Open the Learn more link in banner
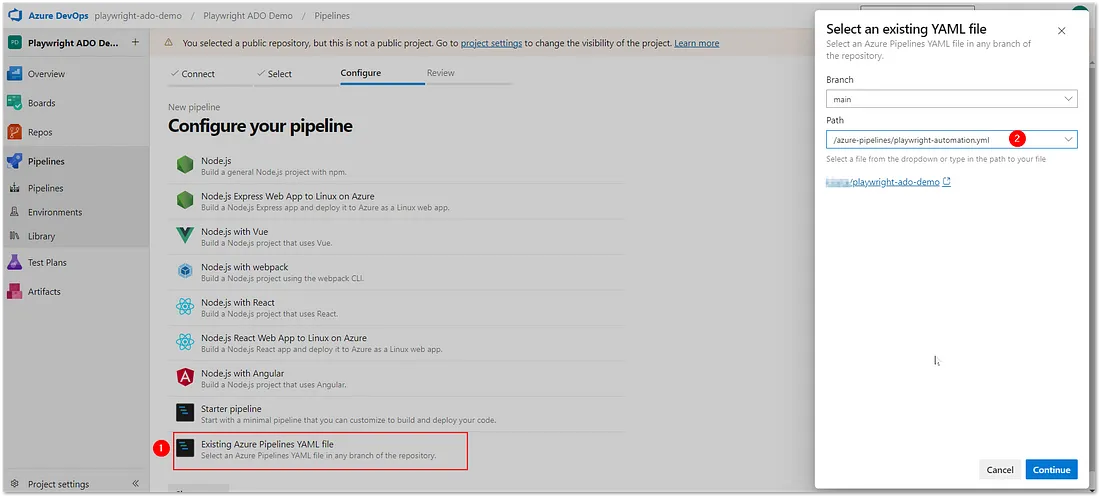 (x=697, y=43)
